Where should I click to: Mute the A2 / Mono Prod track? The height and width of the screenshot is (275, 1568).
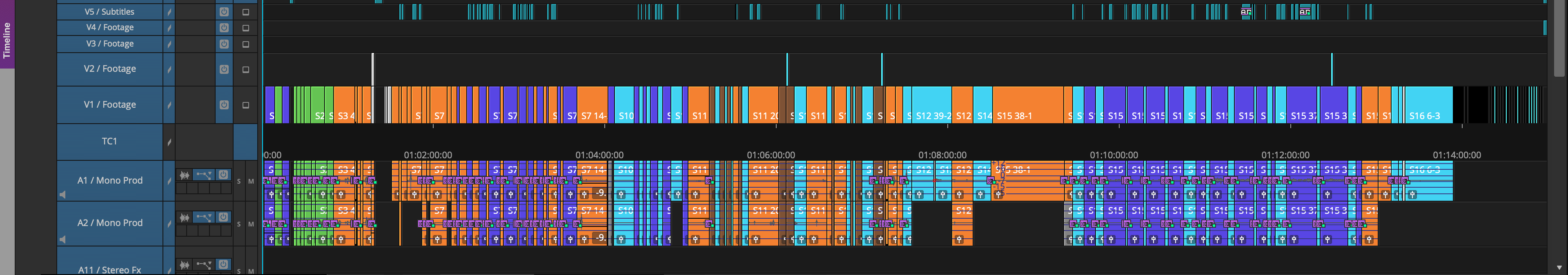pos(251,224)
